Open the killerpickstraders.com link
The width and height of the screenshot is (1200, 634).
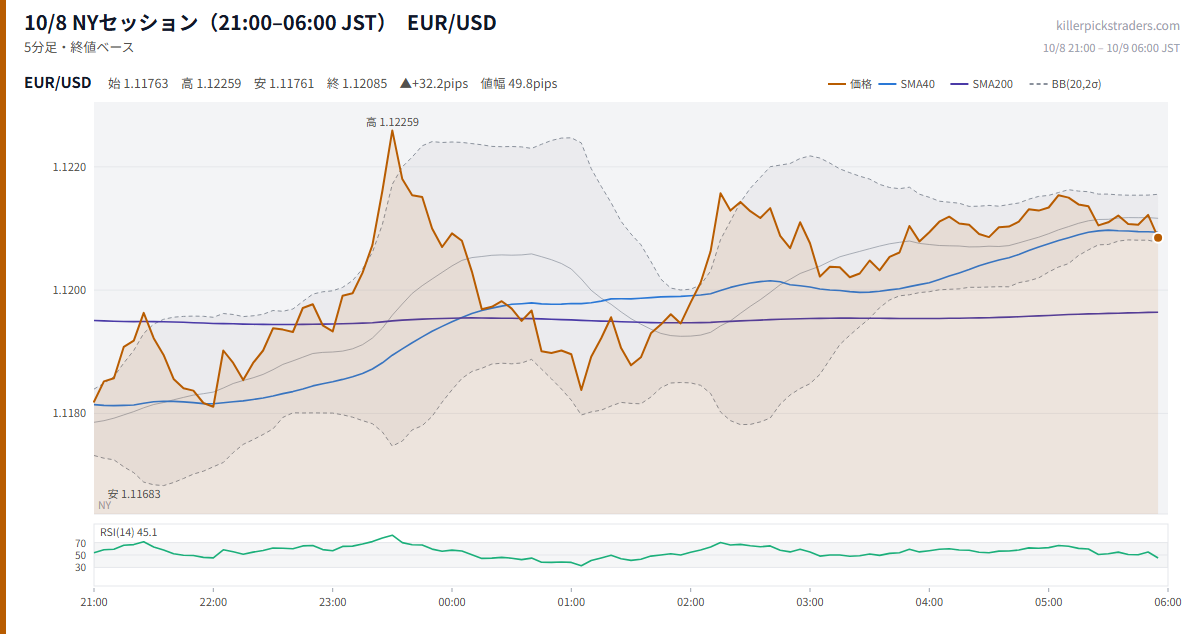click(x=1118, y=26)
